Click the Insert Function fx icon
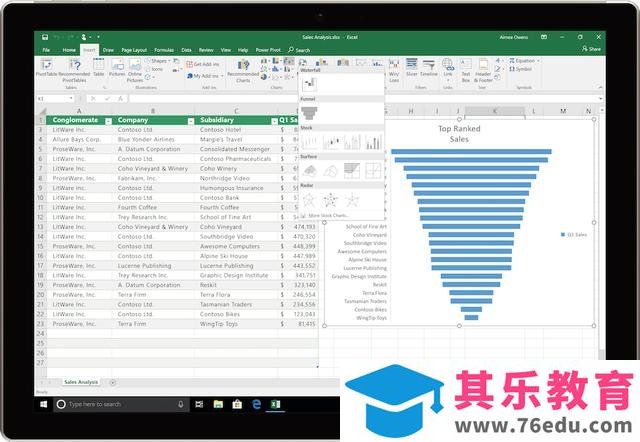Screen dimensions: 640x442 point(120,98)
